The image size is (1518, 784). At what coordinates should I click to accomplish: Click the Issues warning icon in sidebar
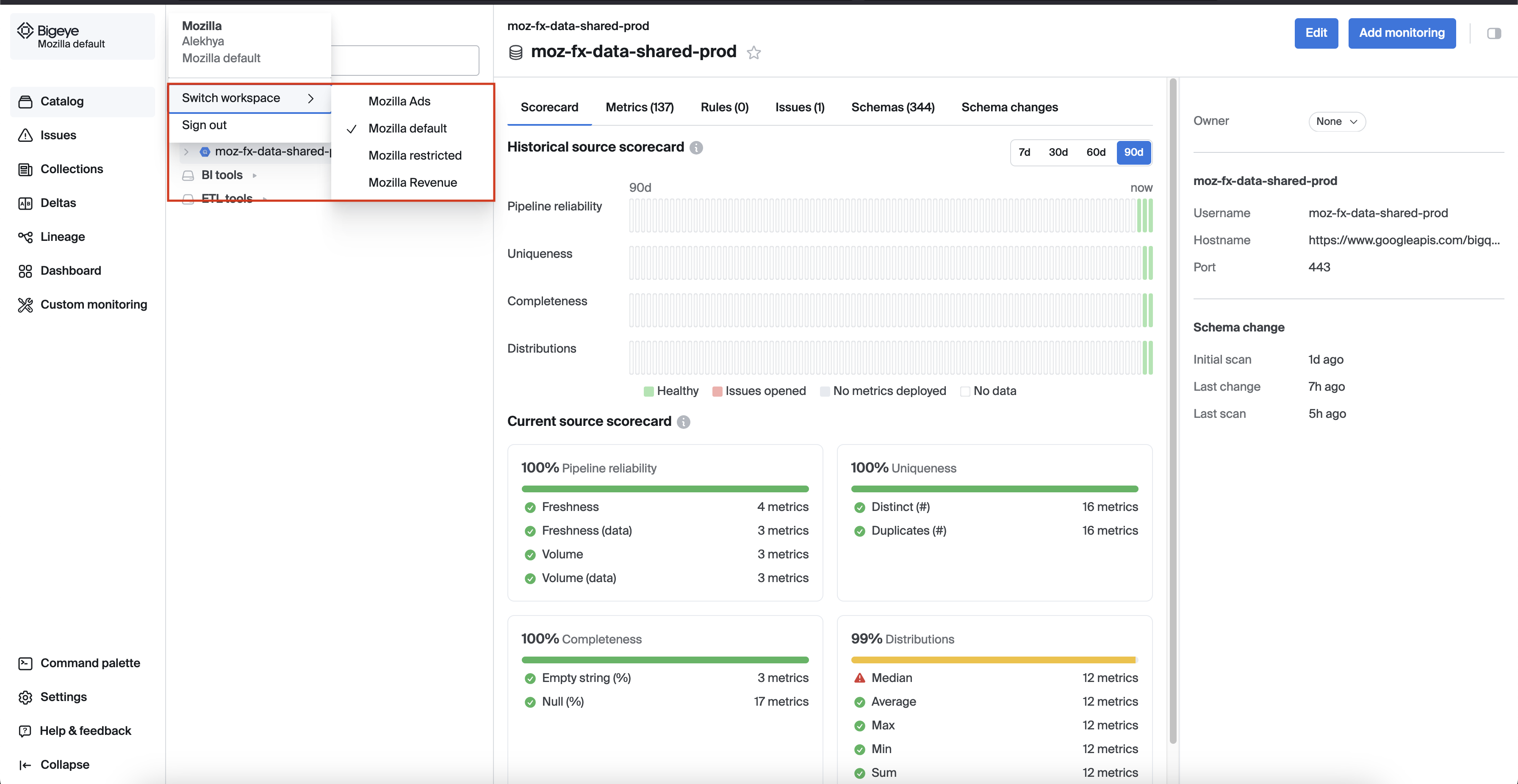25,135
